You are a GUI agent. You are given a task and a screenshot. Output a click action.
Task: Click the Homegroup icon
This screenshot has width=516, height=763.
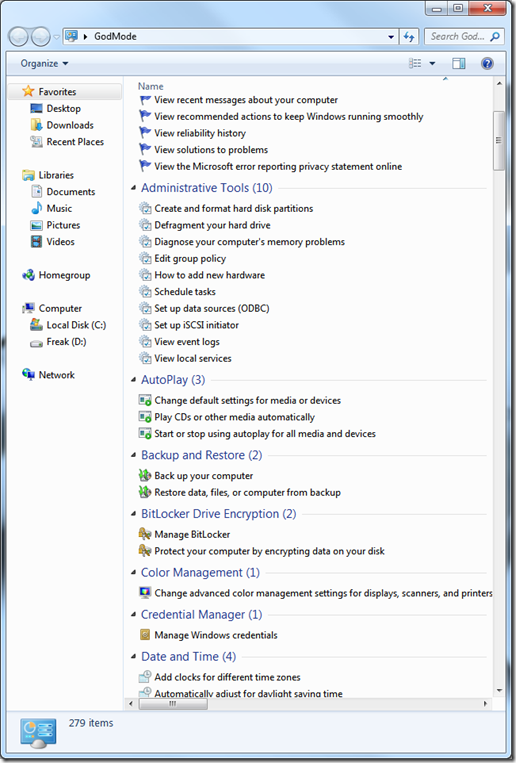coord(29,275)
